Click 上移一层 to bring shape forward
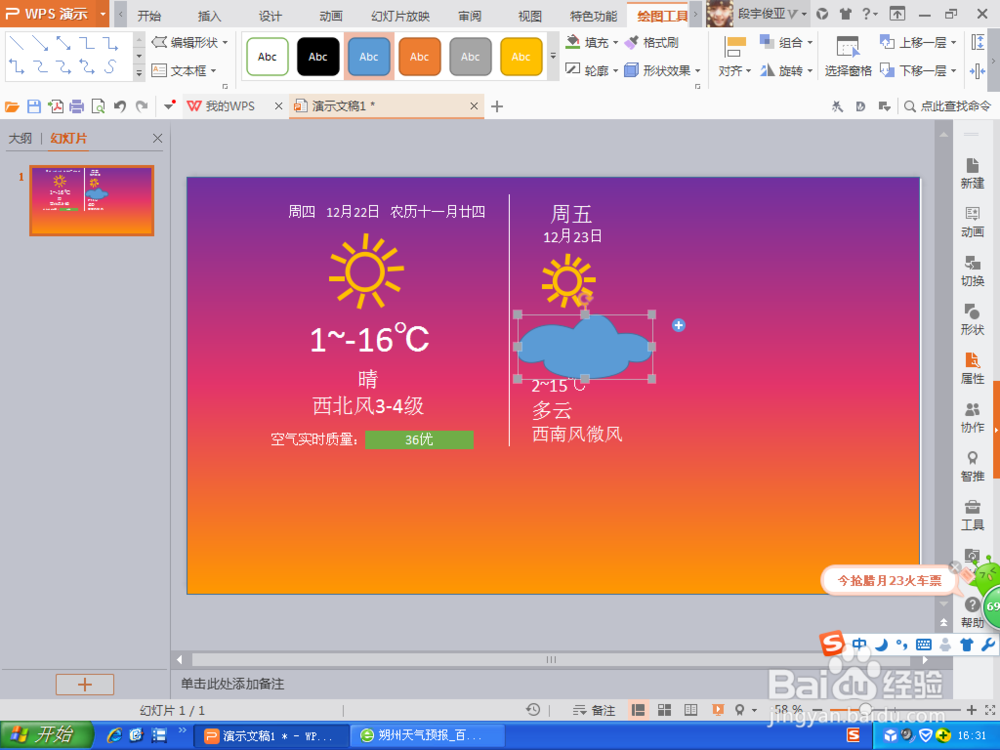This screenshot has height=750, width=1000. click(x=917, y=41)
